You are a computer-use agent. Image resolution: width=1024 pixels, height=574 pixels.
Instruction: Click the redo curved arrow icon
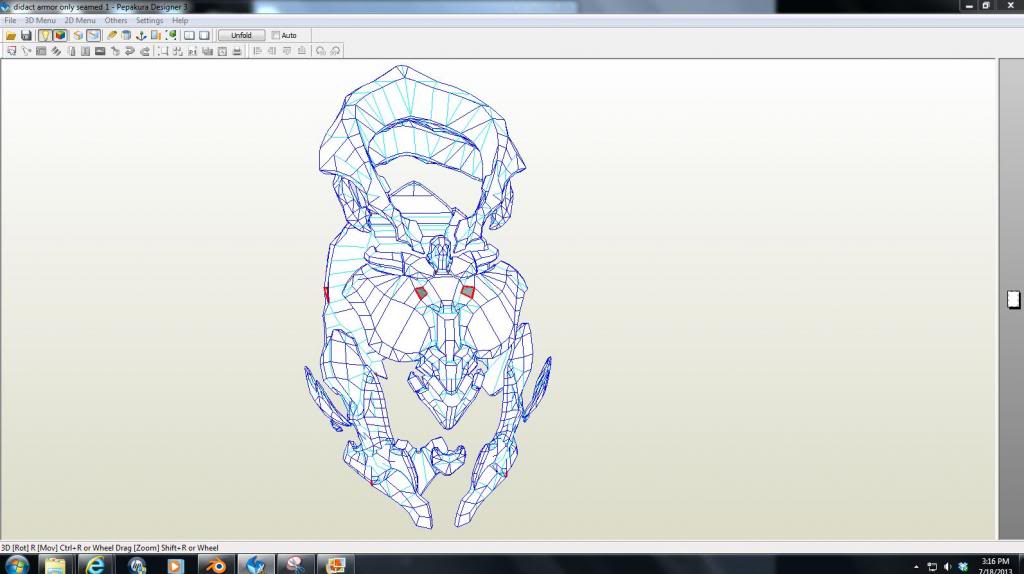[144, 51]
